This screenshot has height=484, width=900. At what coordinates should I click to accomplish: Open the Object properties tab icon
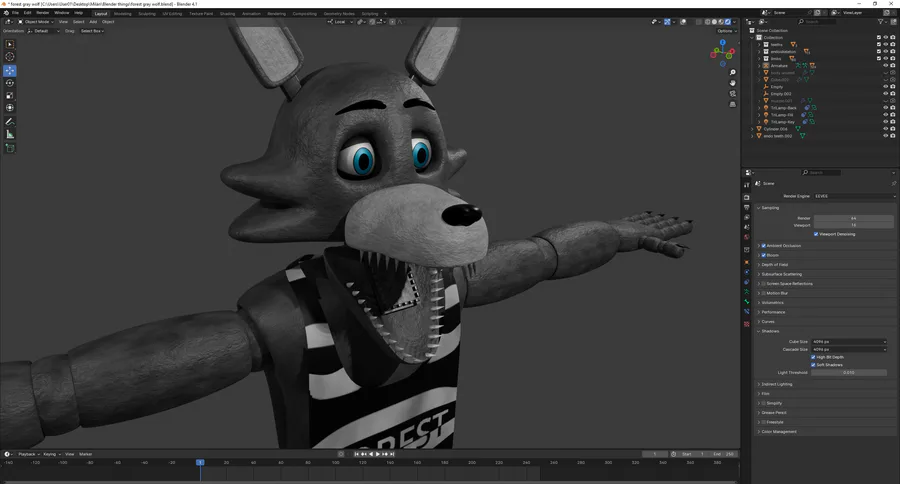747,262
